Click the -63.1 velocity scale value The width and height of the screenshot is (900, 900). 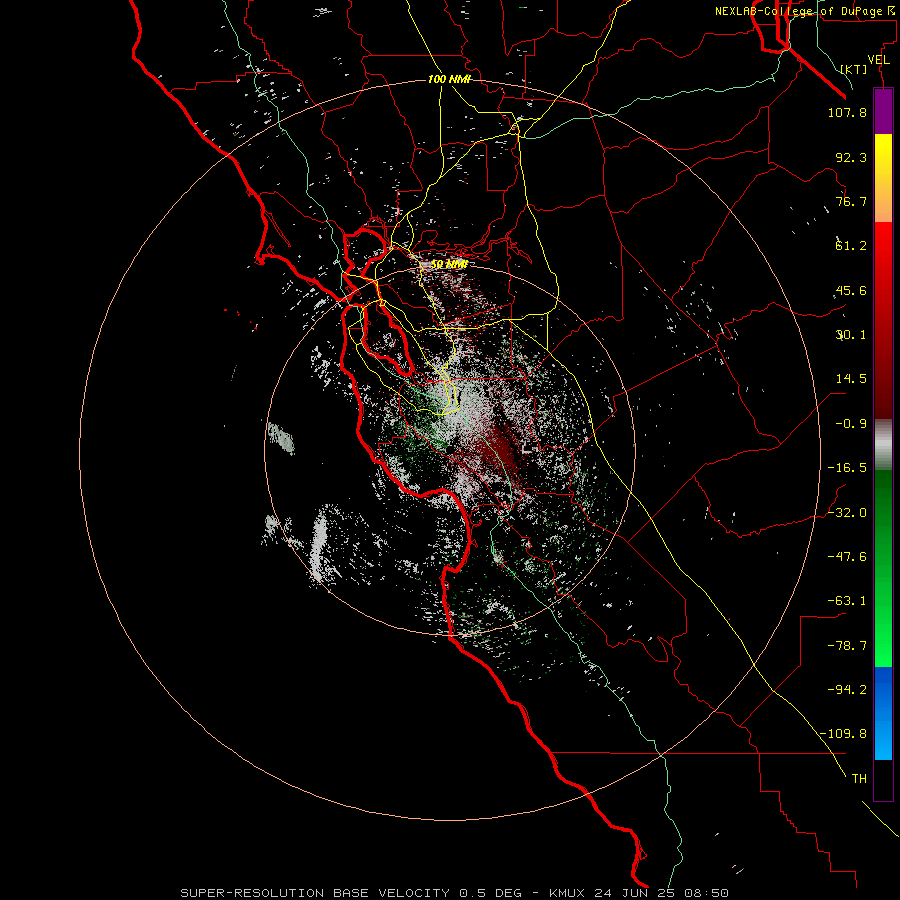[847, 601]
